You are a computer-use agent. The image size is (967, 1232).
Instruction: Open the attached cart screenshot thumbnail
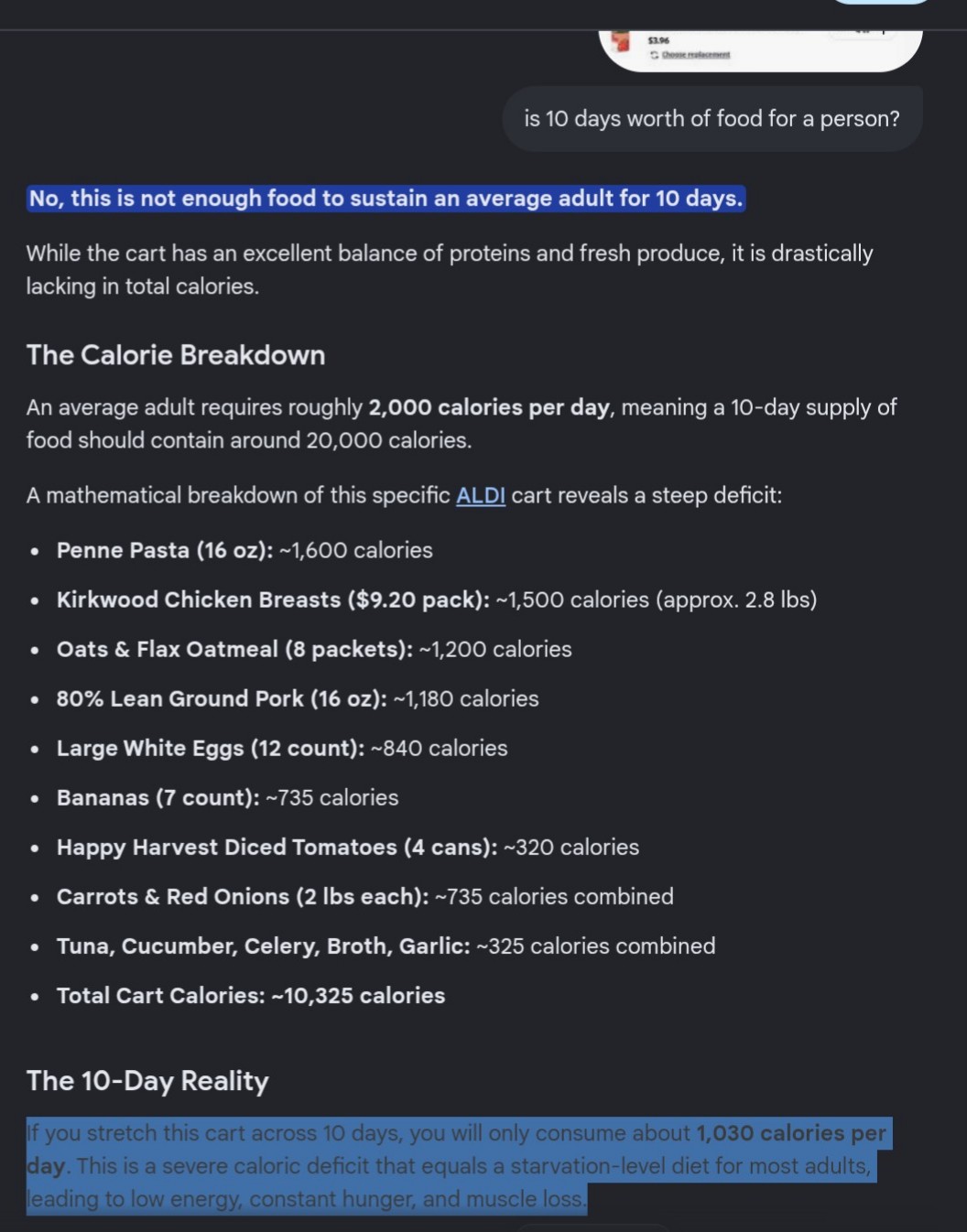(x=760, y=50)
